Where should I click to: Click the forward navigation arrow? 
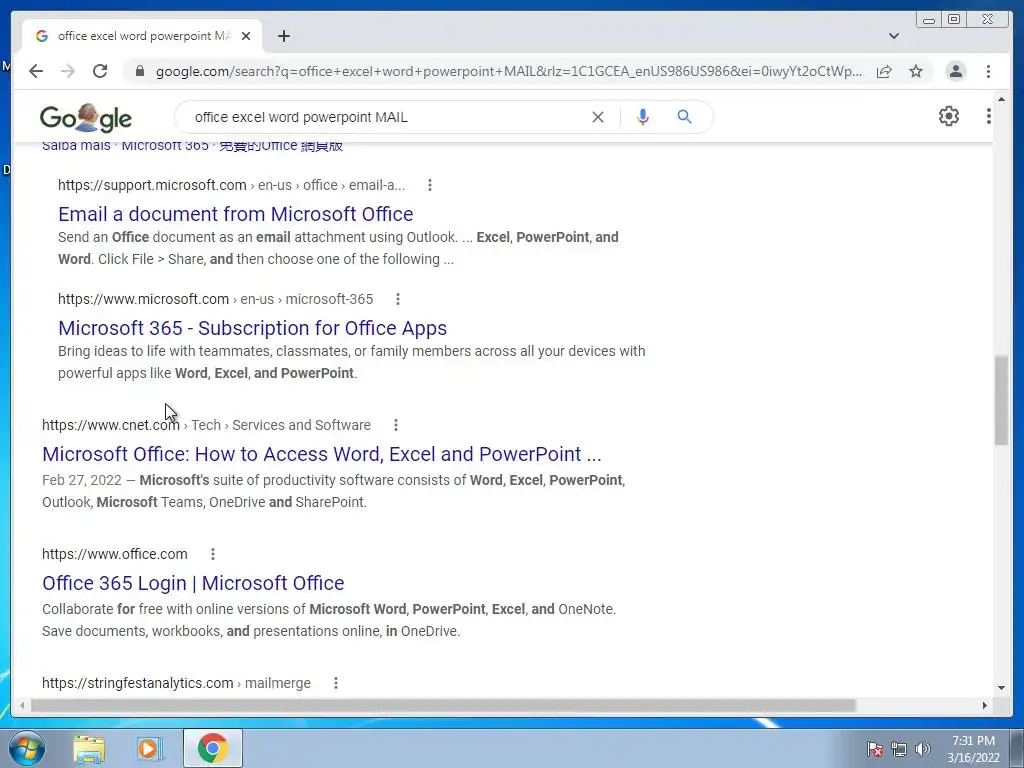tap(68, 71)
